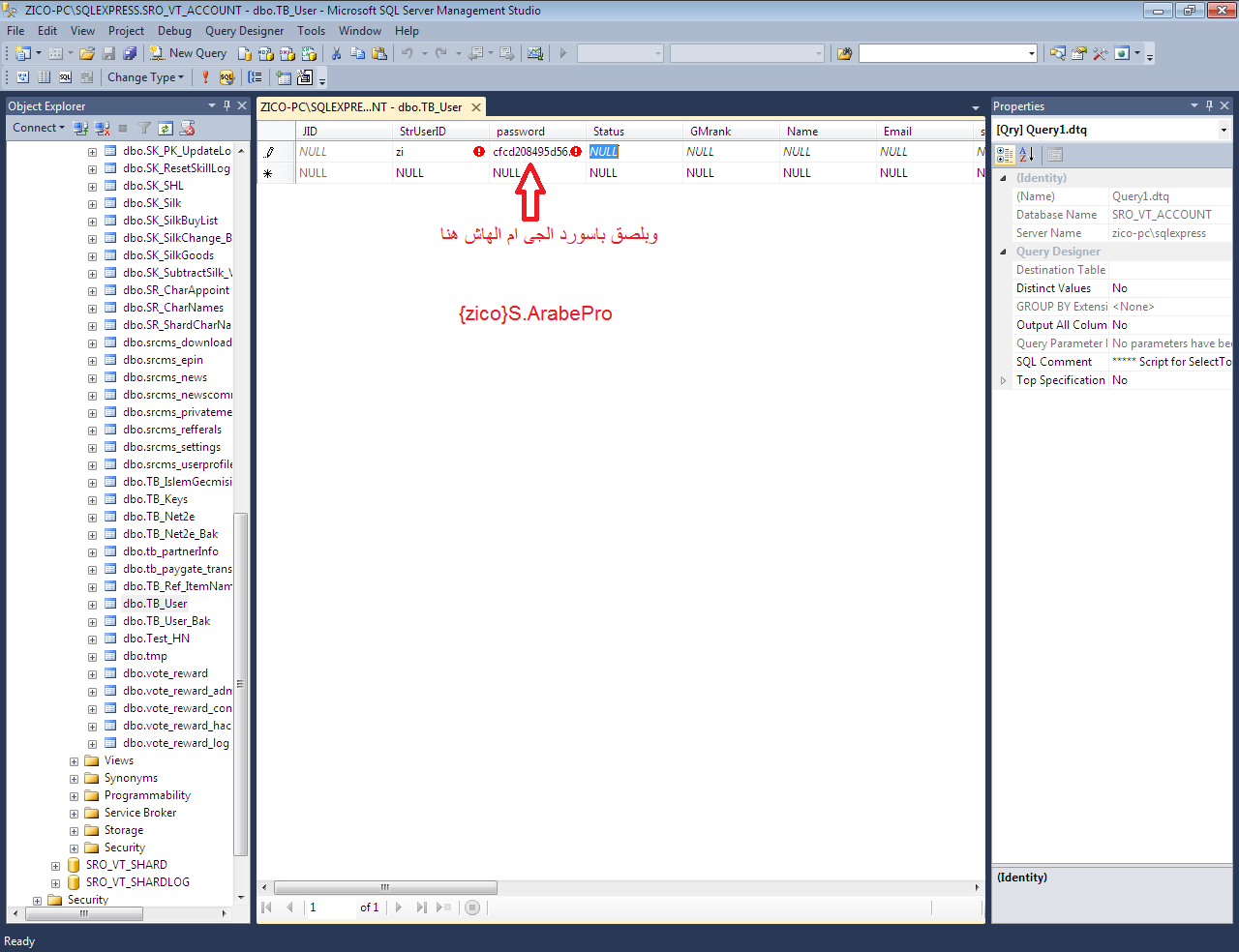
Task: Close the dbo.TB_User tab X
Action: pos(476,107)
